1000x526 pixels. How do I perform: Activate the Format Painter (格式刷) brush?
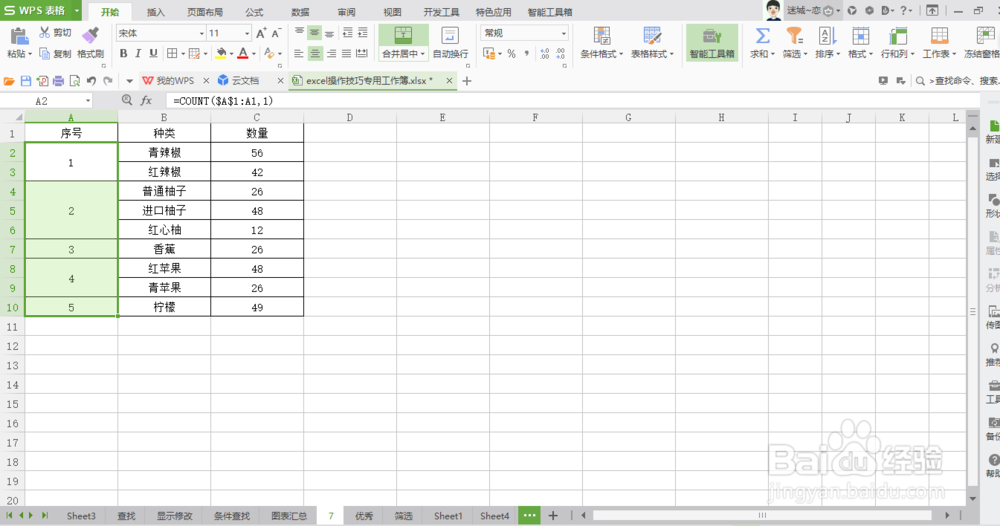(91, 36)
